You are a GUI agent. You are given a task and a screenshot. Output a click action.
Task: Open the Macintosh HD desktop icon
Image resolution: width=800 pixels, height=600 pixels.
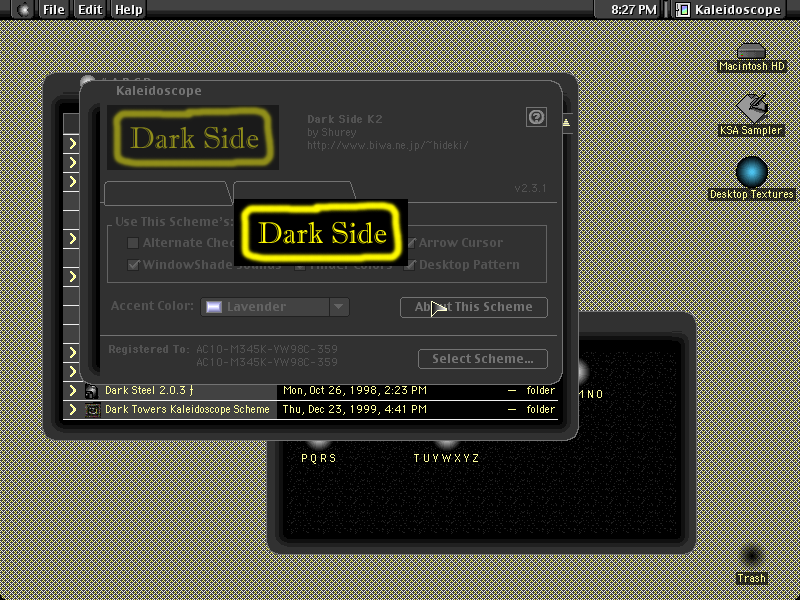click(x=751, y=52)
